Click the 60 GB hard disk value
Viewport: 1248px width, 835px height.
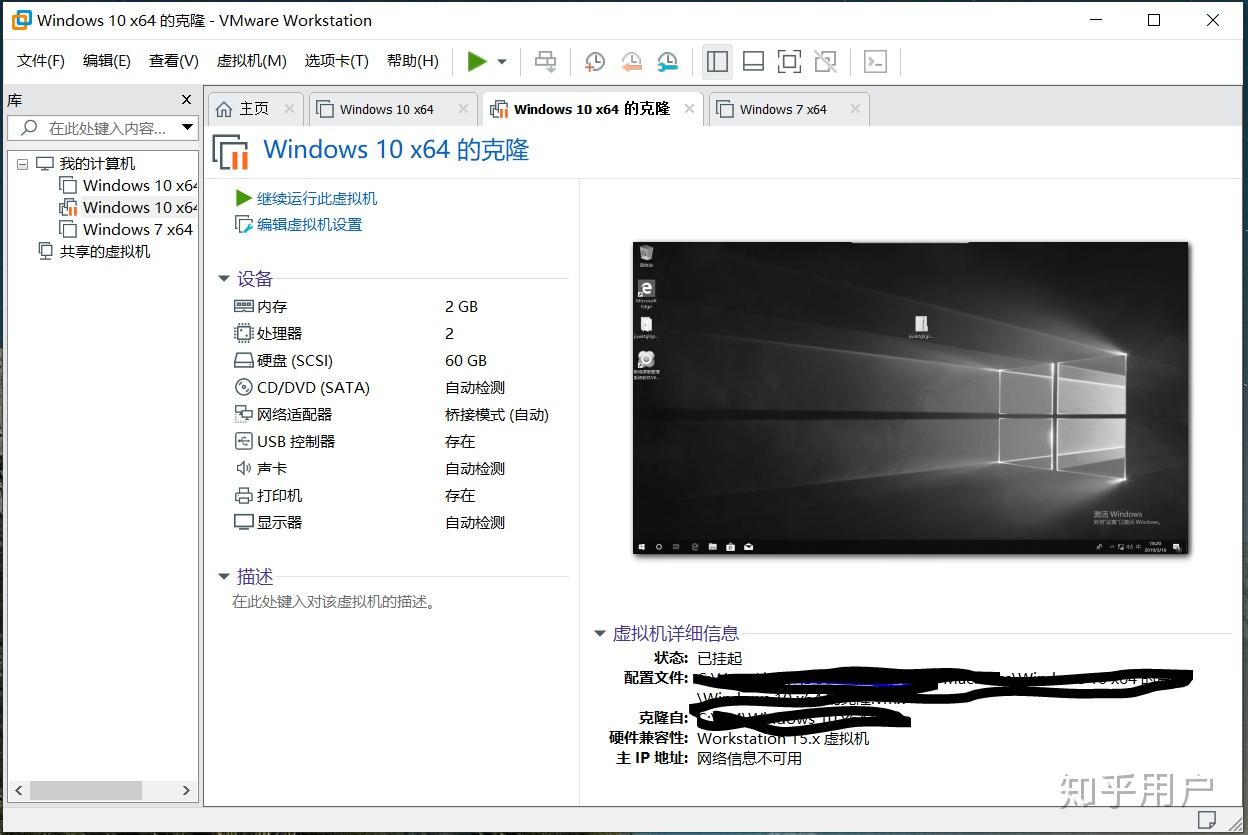[x=466, y=361]
